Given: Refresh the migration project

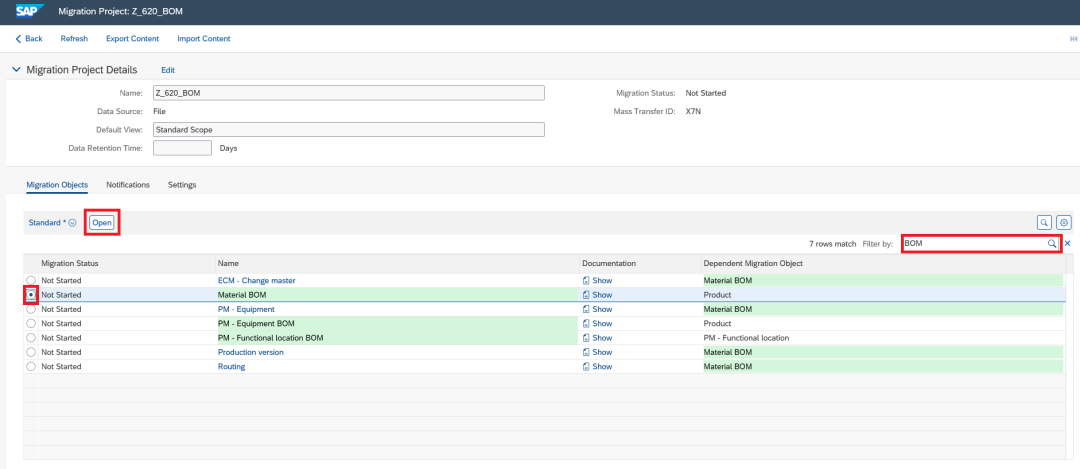Looking at the screenshot, I should pyautogui.click(x=74, y=39).
